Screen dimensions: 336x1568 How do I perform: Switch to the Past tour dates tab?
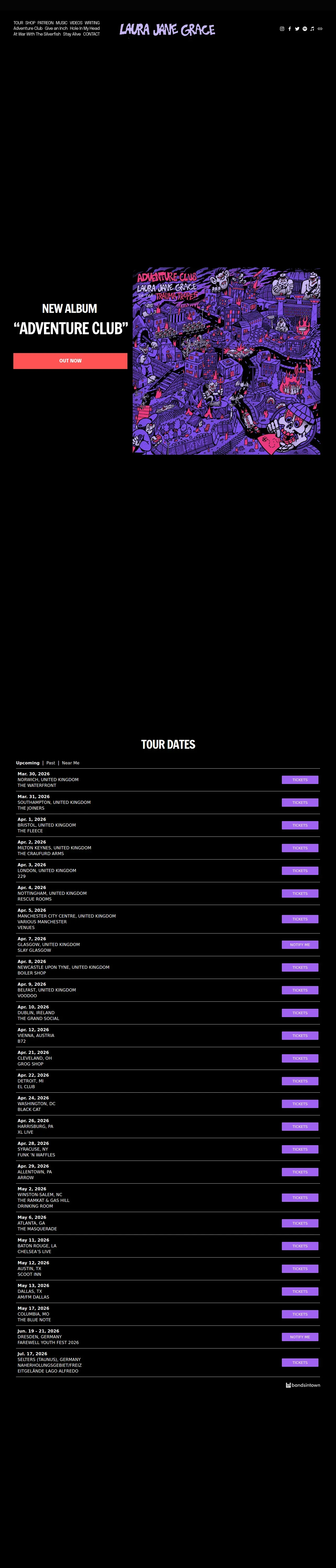[51, 763]
